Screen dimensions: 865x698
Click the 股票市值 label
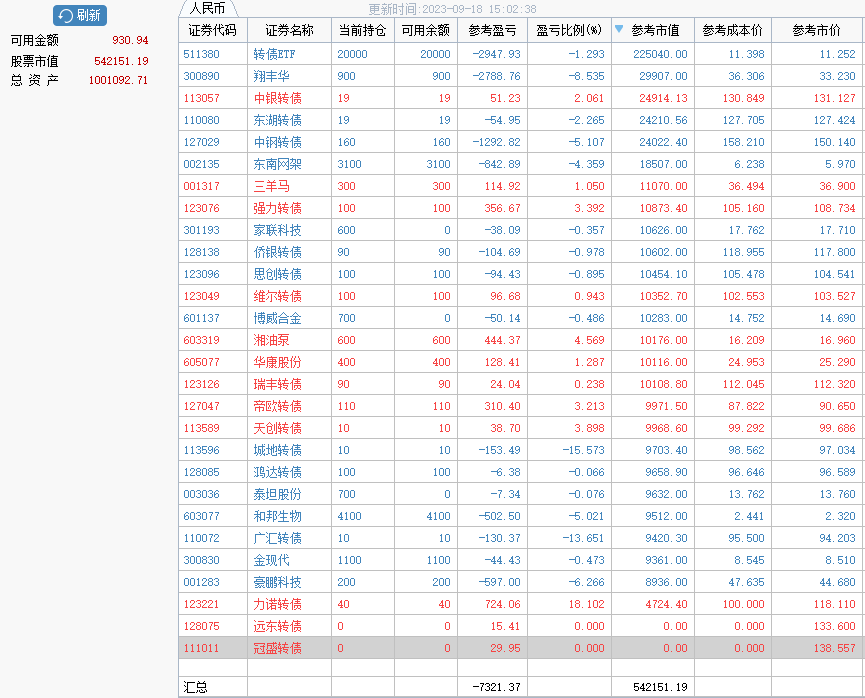point(34,61)
